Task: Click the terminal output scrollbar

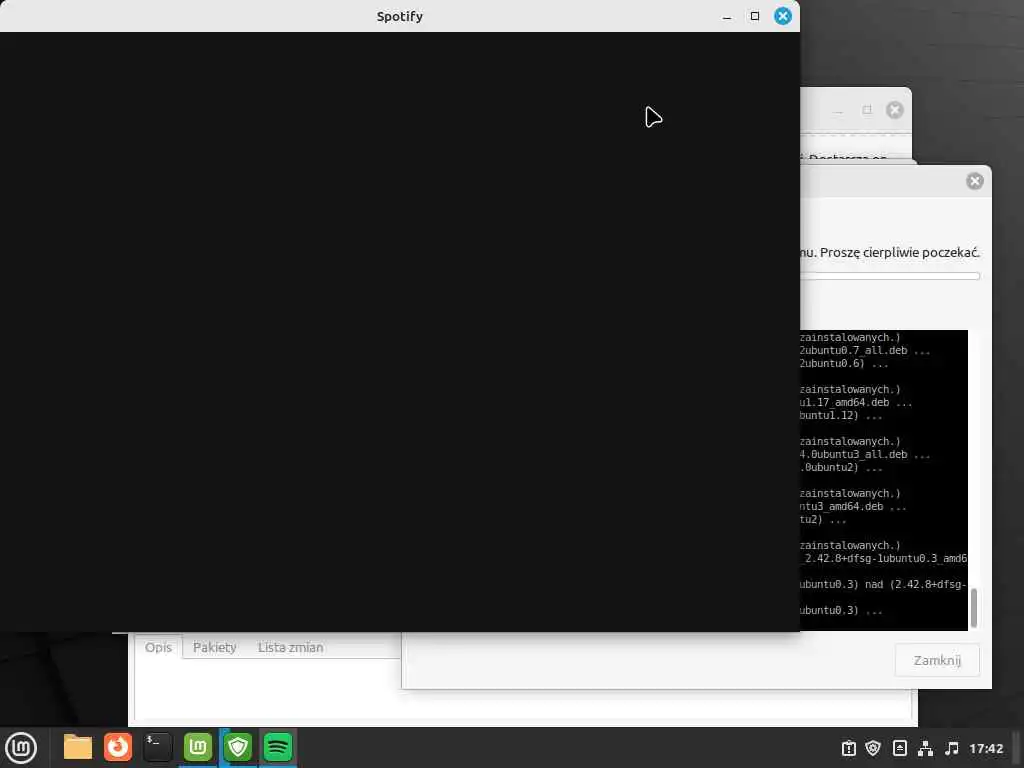Action: (974, 608)
